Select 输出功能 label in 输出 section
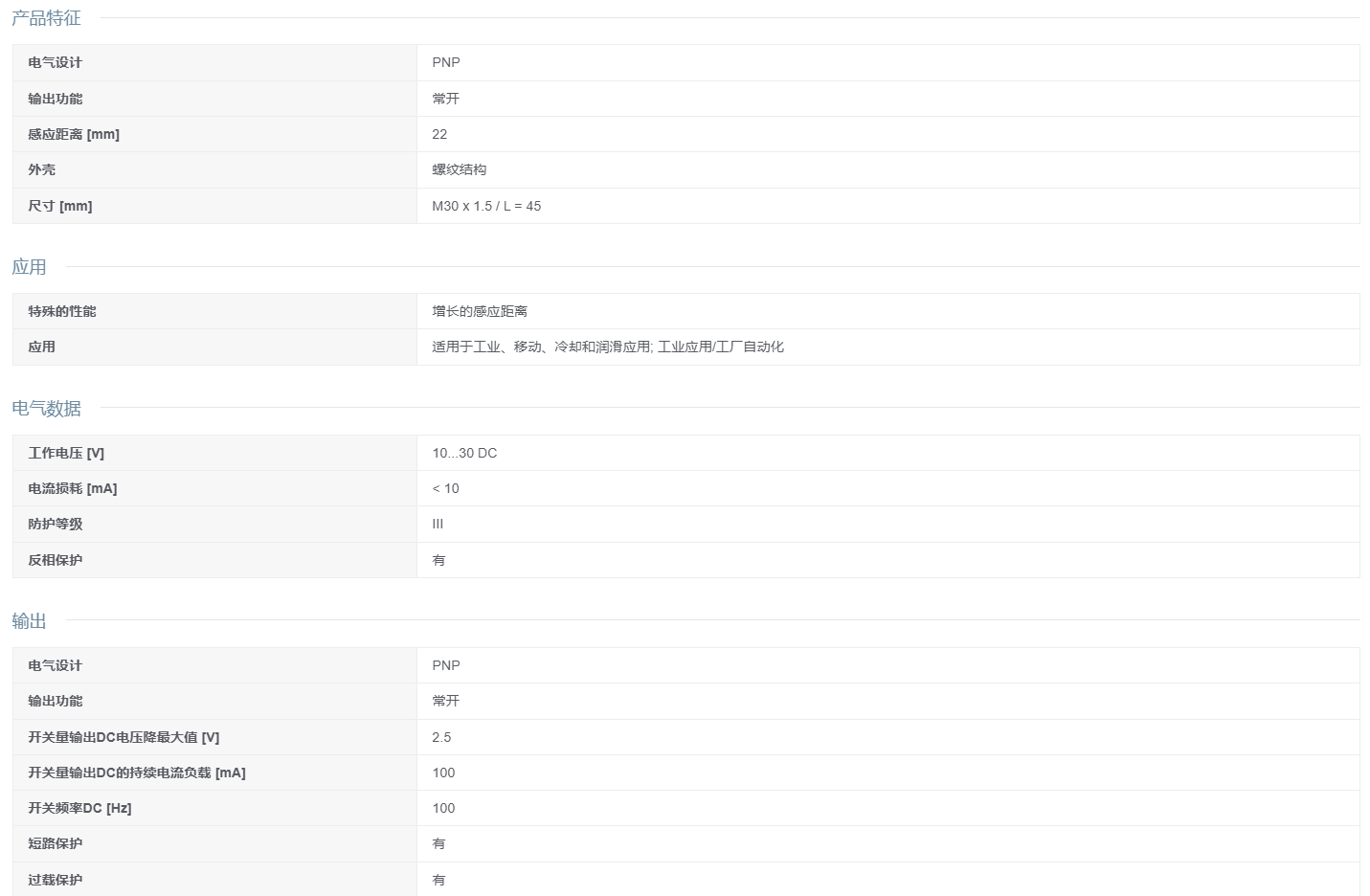The image size is (1370, 896). click(56, 701)
